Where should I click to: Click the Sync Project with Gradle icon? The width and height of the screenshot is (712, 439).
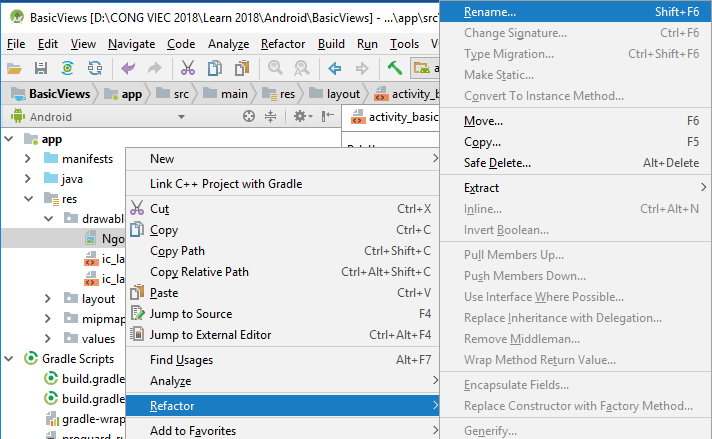click(x=68, y=69)
